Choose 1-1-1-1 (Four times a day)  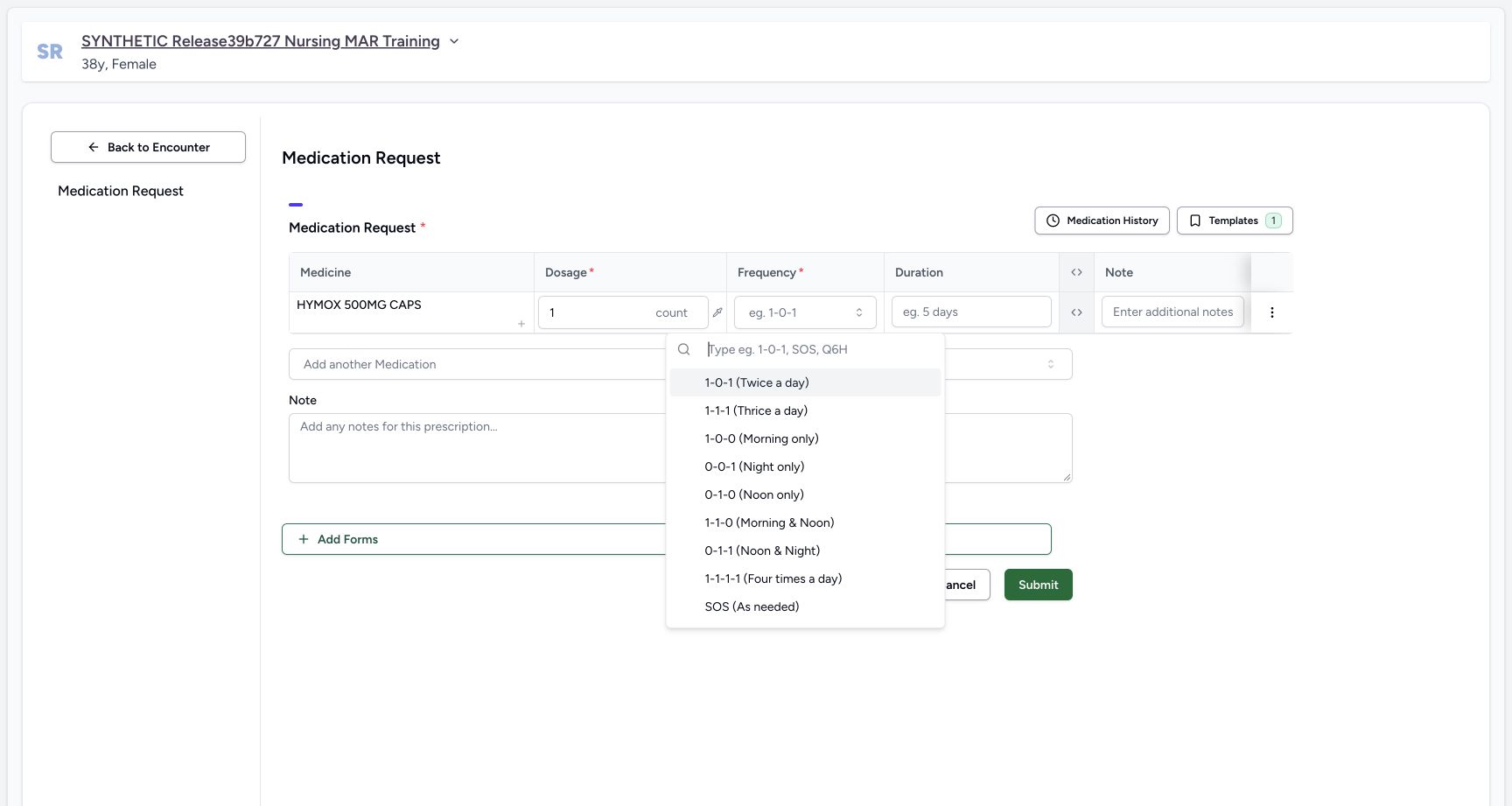point(805,578)
